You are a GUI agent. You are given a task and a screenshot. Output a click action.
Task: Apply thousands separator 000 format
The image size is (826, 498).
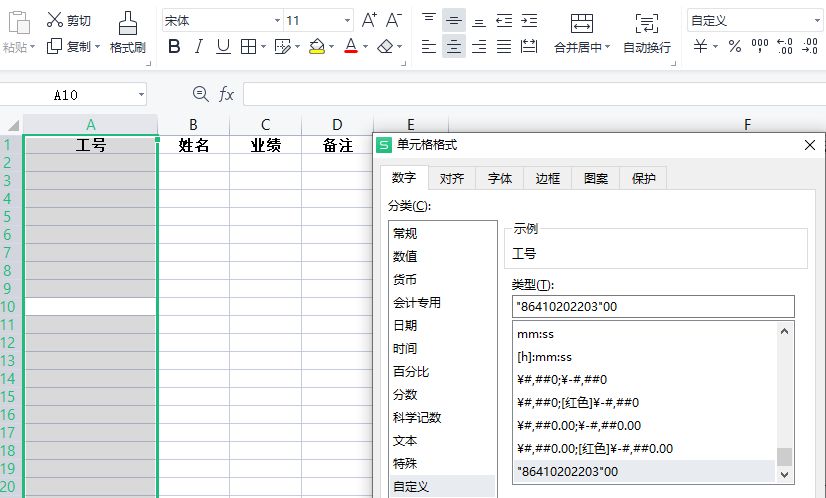pos(760,46)
